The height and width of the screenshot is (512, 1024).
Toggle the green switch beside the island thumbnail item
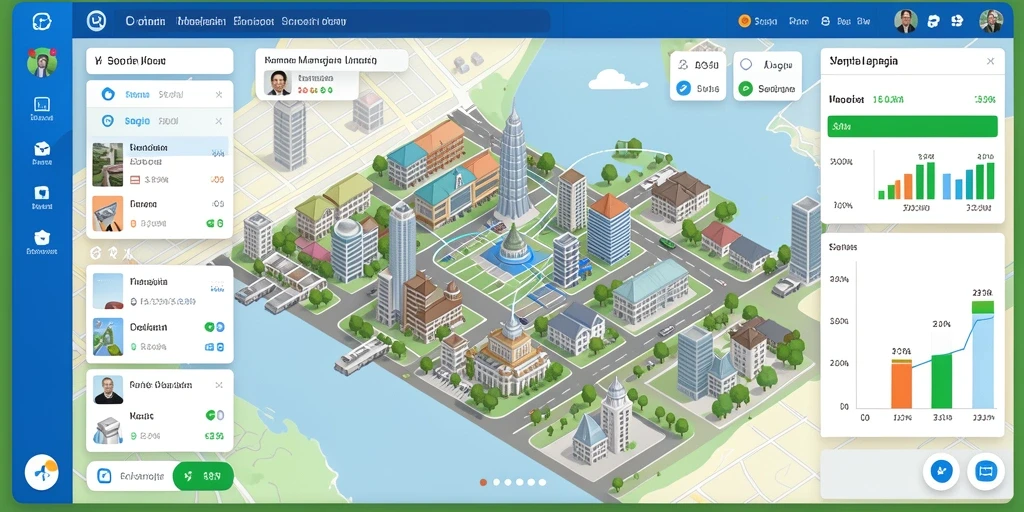[214, 327]
